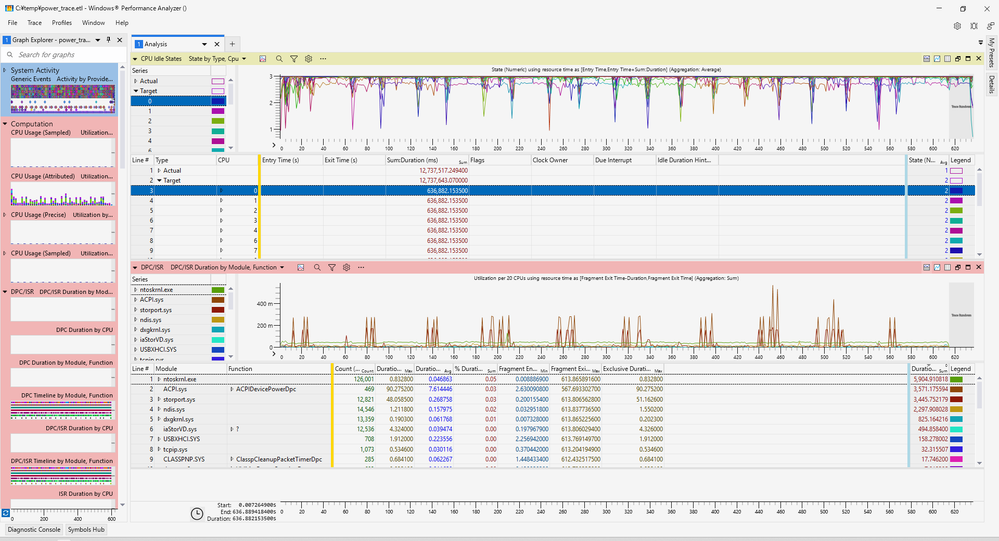Maximize the DPC/ISR panel
This screenshot has width=999, height=541.
[x=968, y=268]
